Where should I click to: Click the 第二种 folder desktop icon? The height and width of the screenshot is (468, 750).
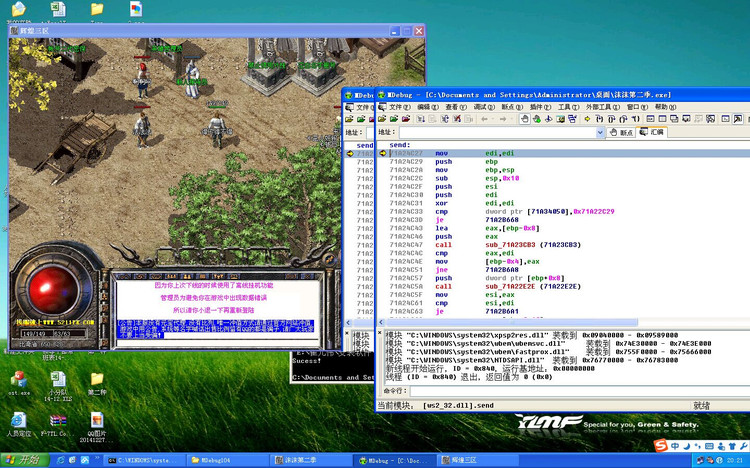click(97, 384)
